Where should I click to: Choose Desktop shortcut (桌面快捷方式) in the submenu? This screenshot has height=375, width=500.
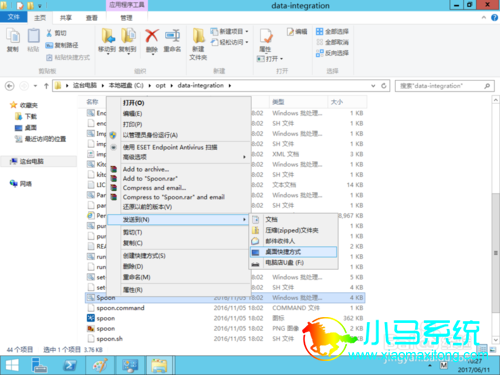(x=293, y=252)
